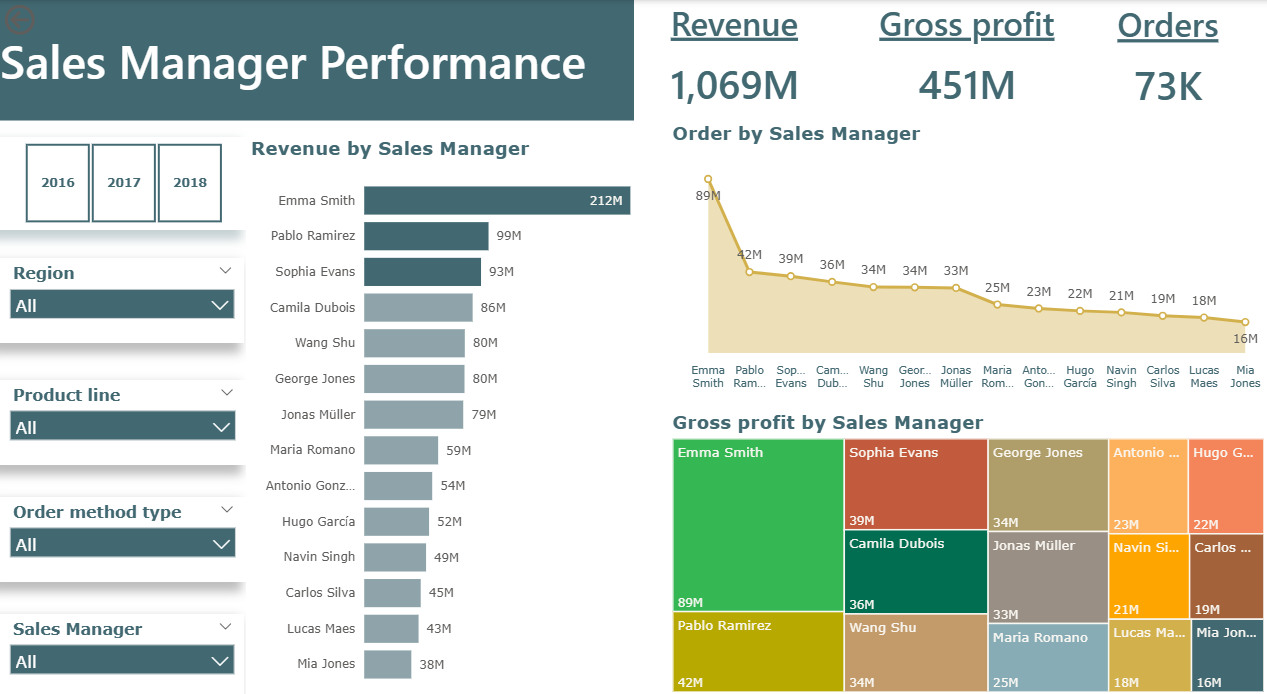Image resolution: width=1267 pixels, height=694 pixels.
Task: Open the Order method type dropdown
Action: [x=122, y=544]
